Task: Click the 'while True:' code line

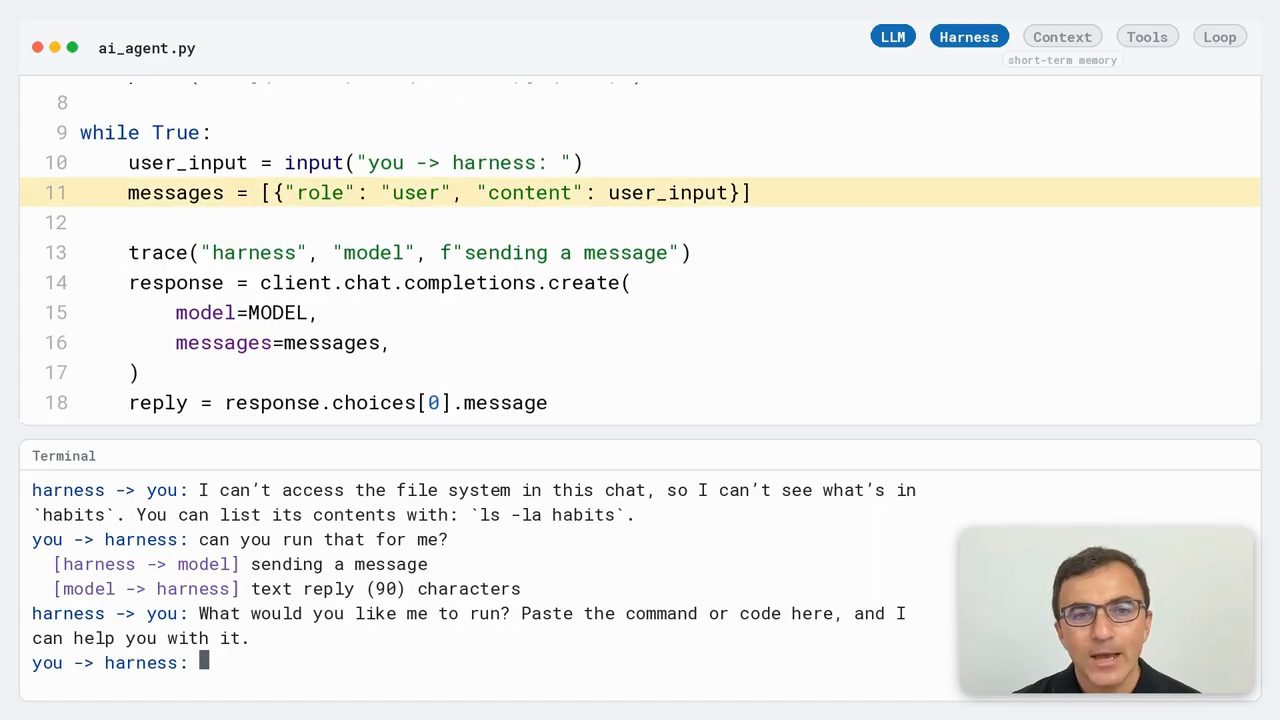Action: (146, 132)
